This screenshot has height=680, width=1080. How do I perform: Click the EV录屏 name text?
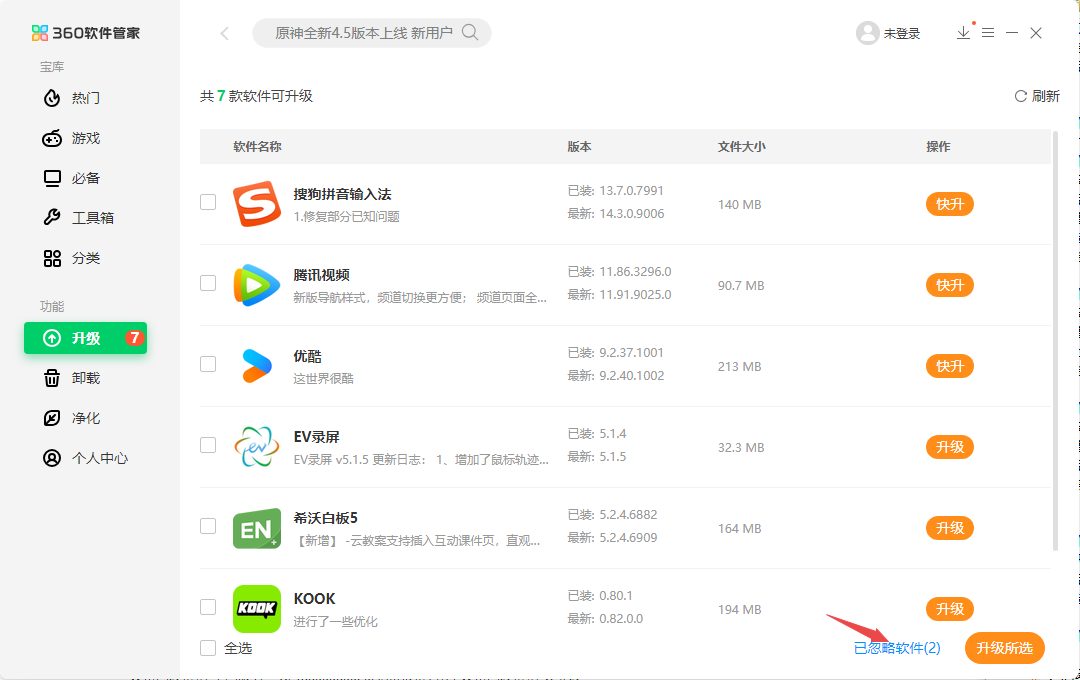tap(317, 437)
